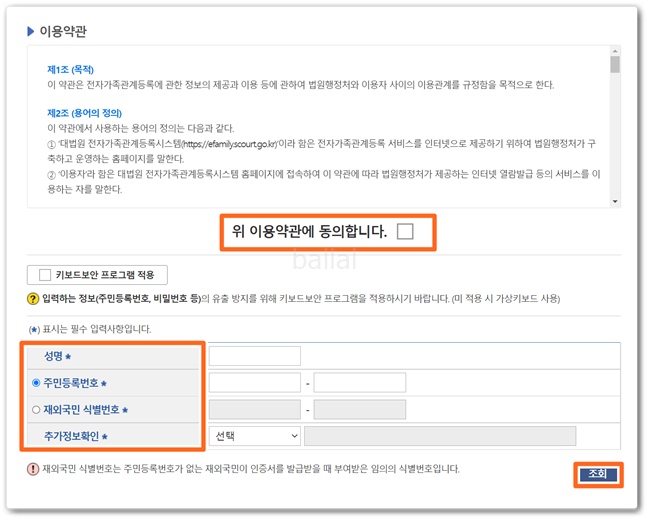
Task: Click the 성명 field label
Action: coord(53,356)
